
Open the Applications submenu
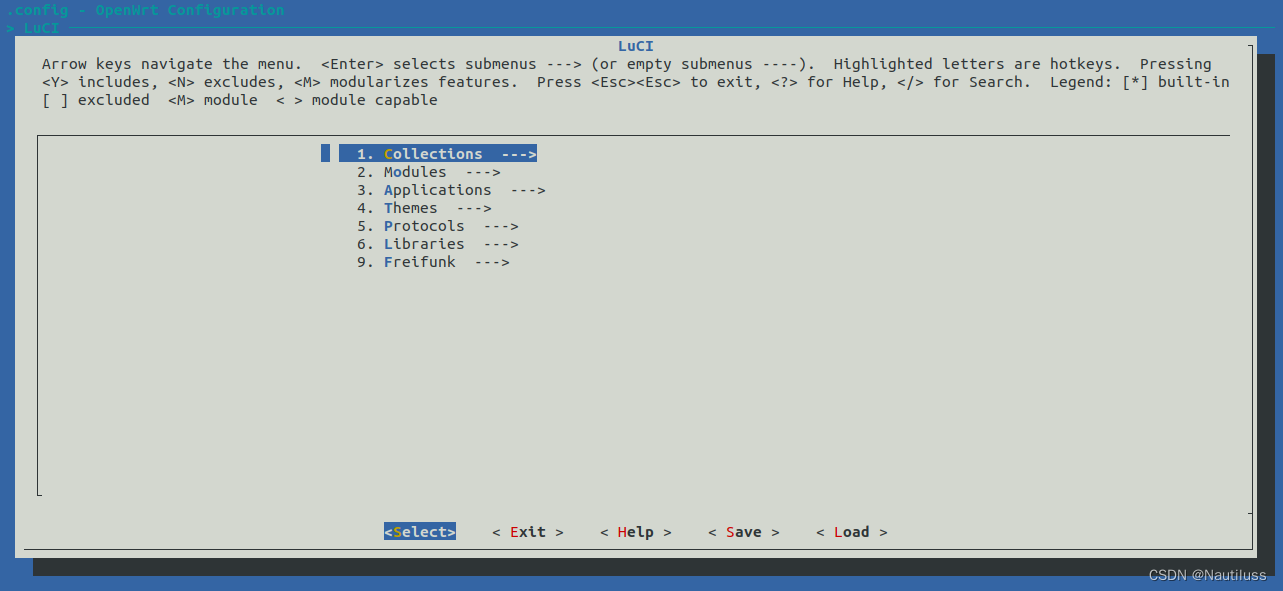[451, 190]
